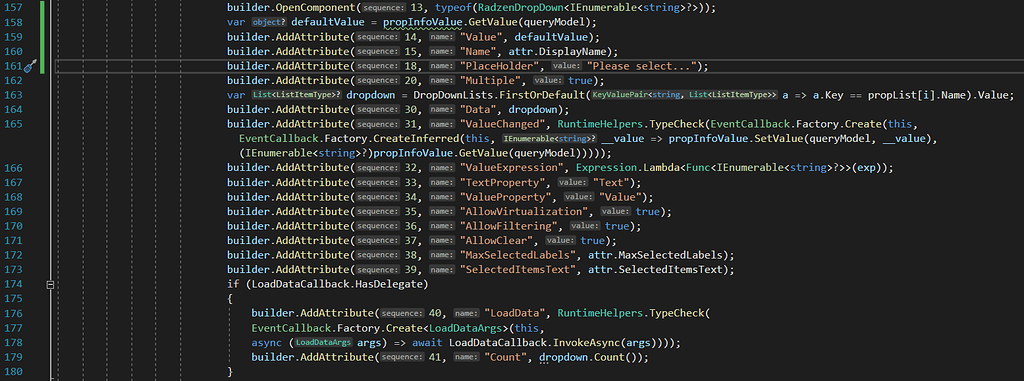Click line number 180 in gutter

(x=13, y=371)
